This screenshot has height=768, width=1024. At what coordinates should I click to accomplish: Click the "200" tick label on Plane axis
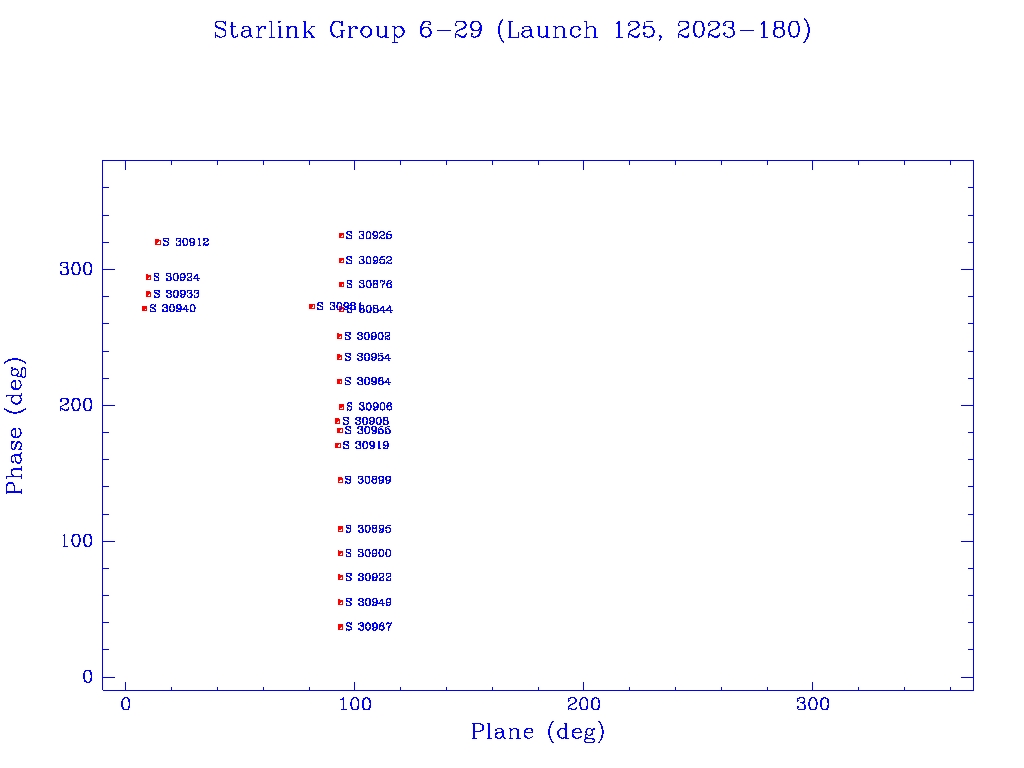583,704
